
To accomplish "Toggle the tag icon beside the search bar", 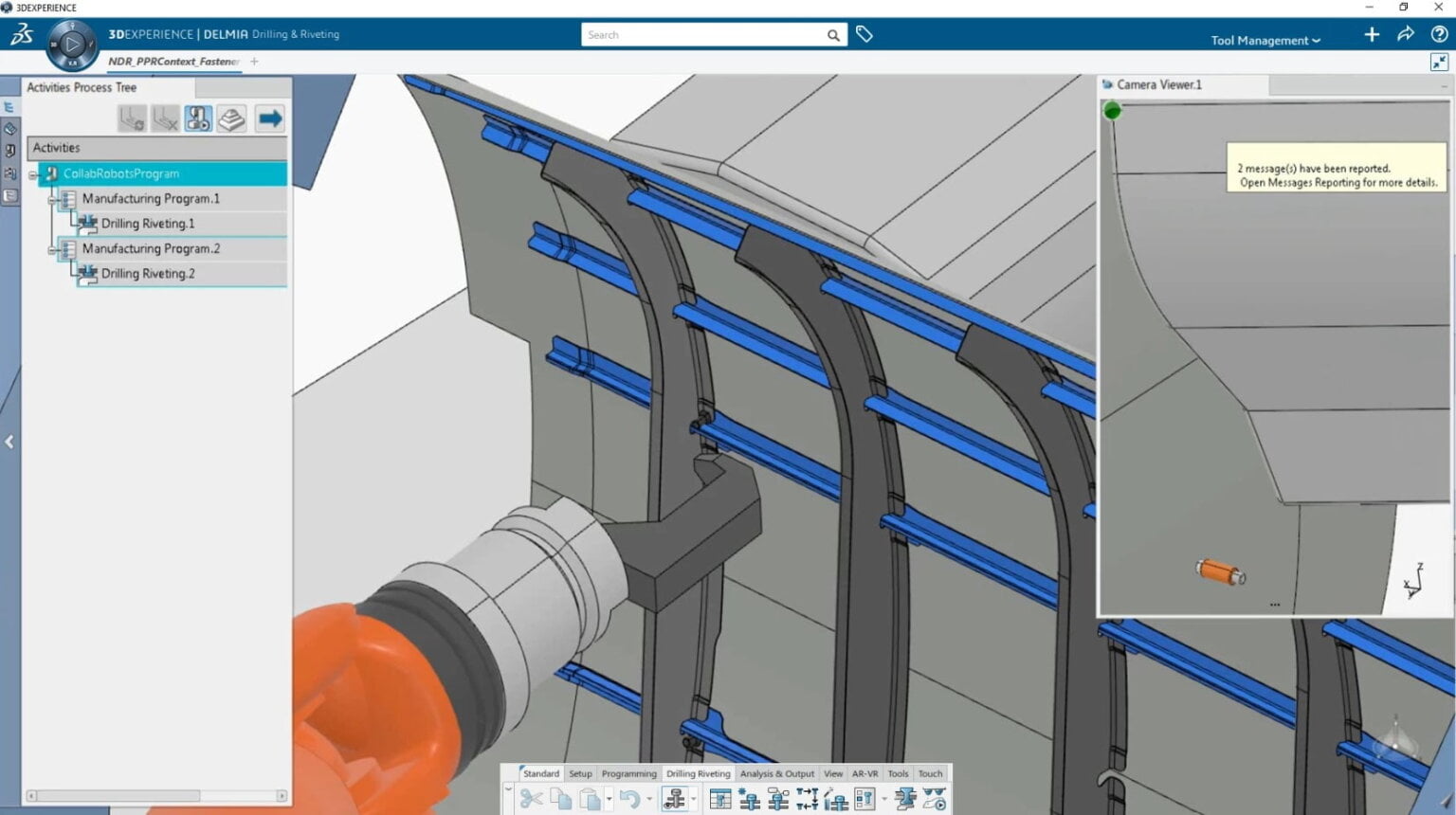I will (x=864, y=34).
